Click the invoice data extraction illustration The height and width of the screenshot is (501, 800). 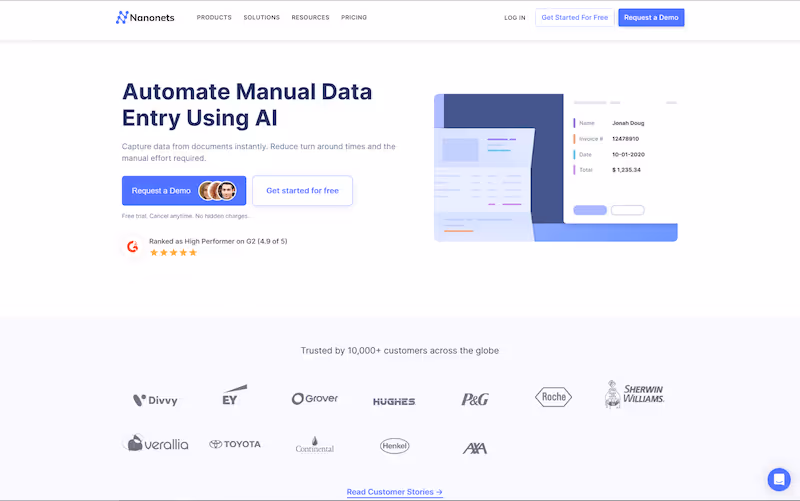(x=556, y=167)
